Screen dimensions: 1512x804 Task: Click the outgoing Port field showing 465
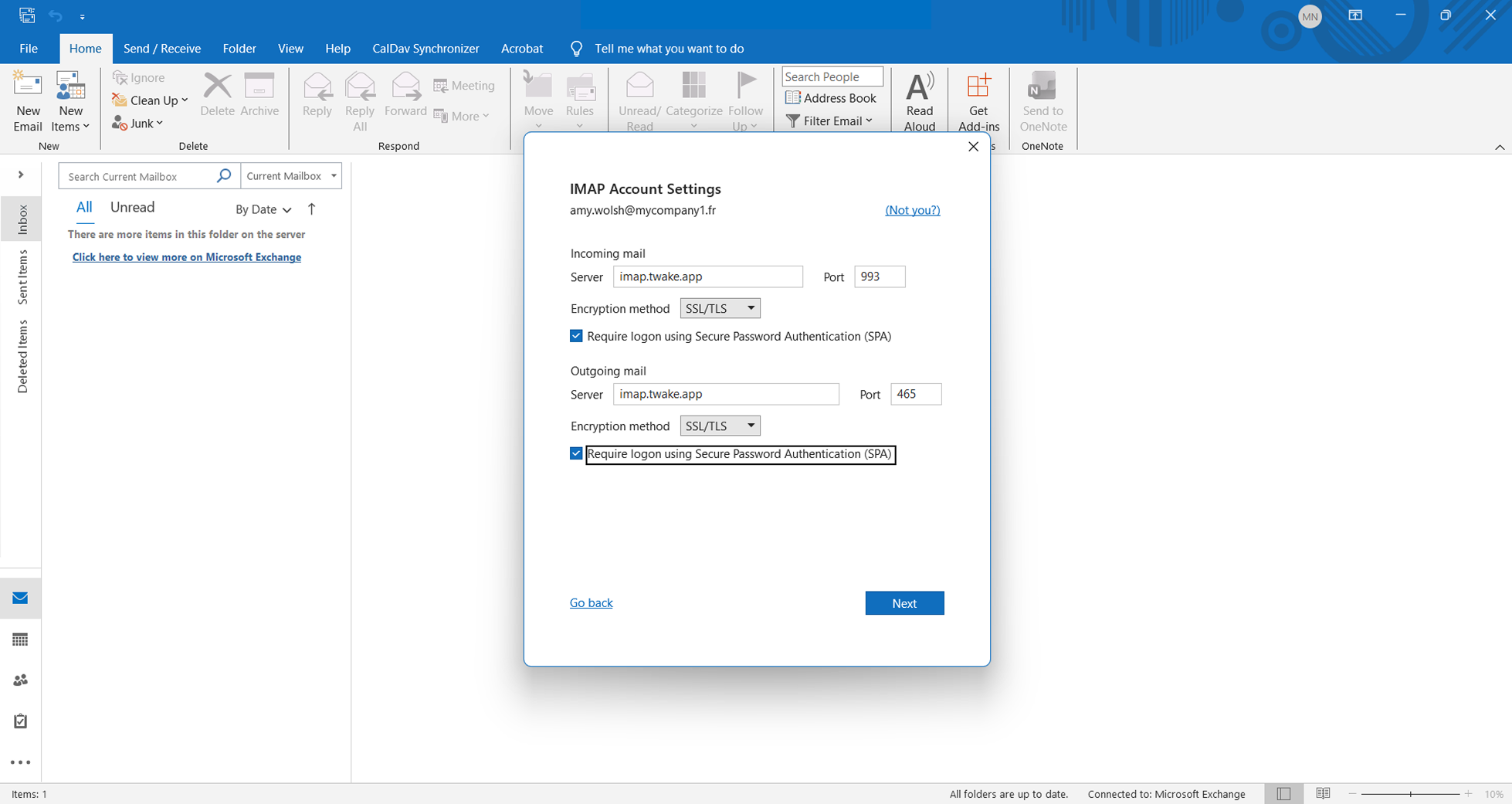[x=916, y=394]
